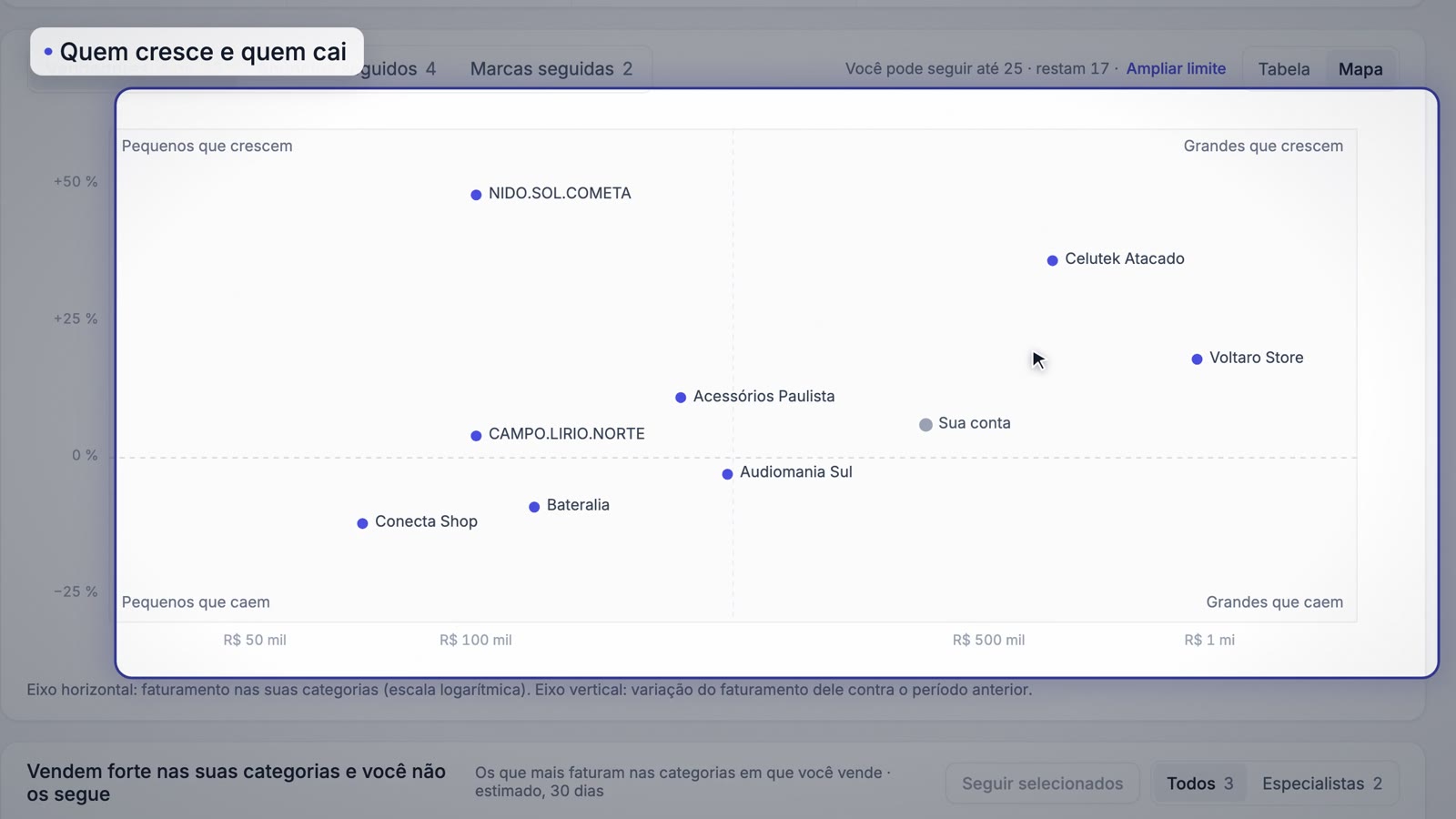Click the Grandes que caem quadrant label

click(1274, 602)
